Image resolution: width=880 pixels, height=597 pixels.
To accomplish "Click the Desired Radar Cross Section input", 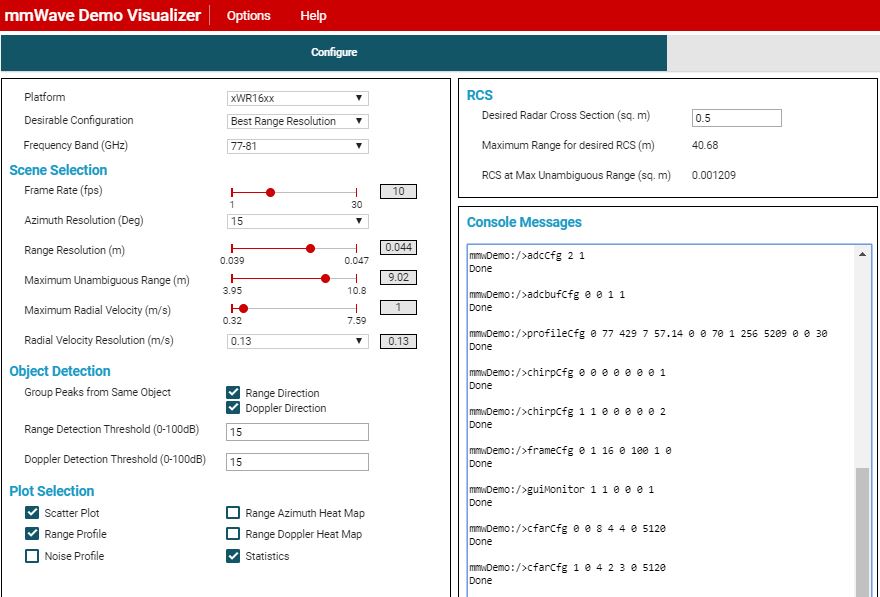I will (736, 118).
